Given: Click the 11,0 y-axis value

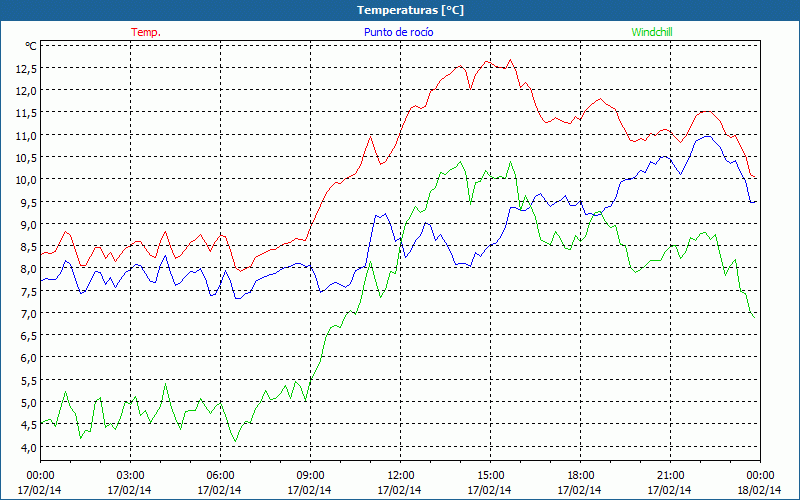Looking at the screenshot, I should click(26, 135).
